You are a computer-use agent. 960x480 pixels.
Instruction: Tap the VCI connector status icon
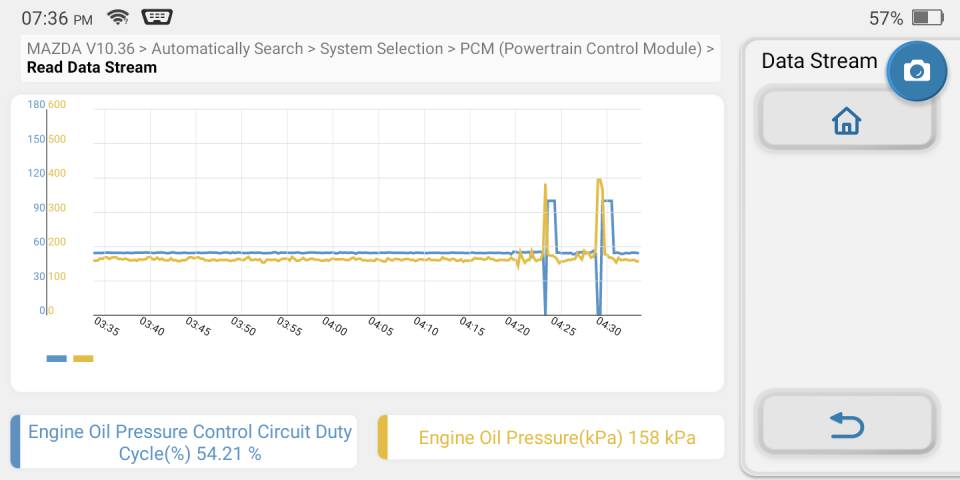point(157,17)
